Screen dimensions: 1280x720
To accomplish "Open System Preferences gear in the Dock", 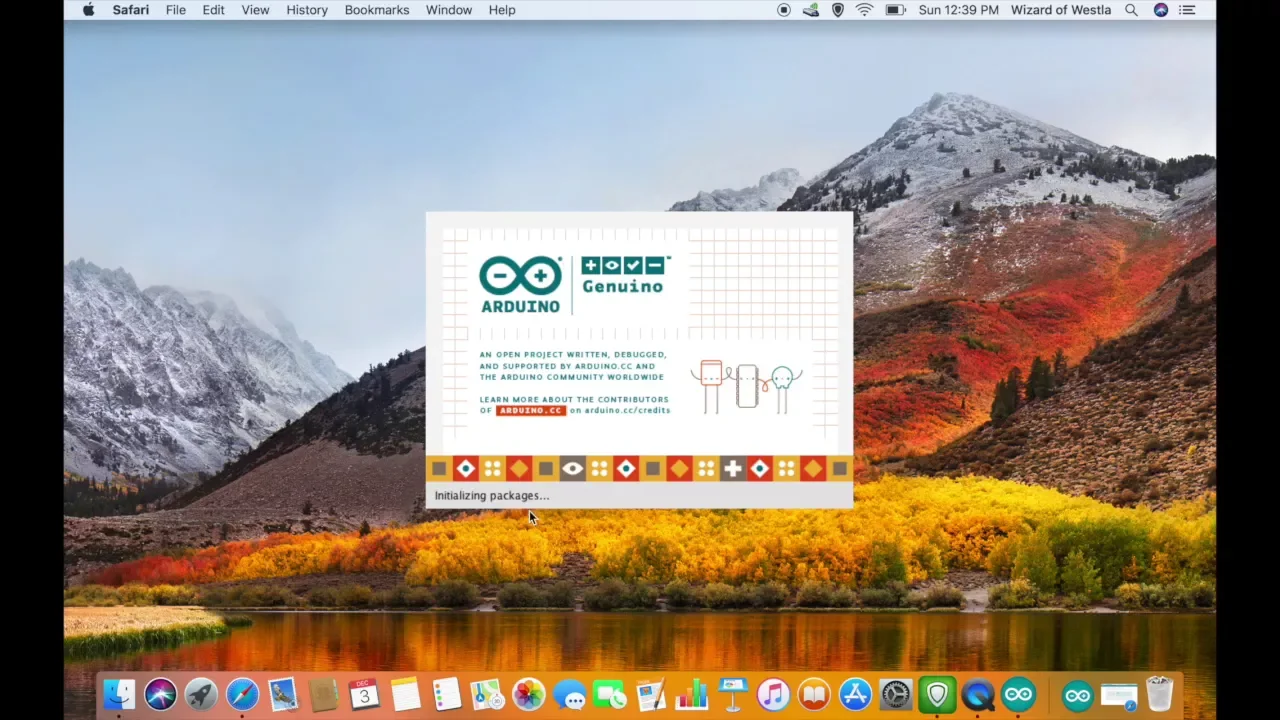I will coord(896,694).
